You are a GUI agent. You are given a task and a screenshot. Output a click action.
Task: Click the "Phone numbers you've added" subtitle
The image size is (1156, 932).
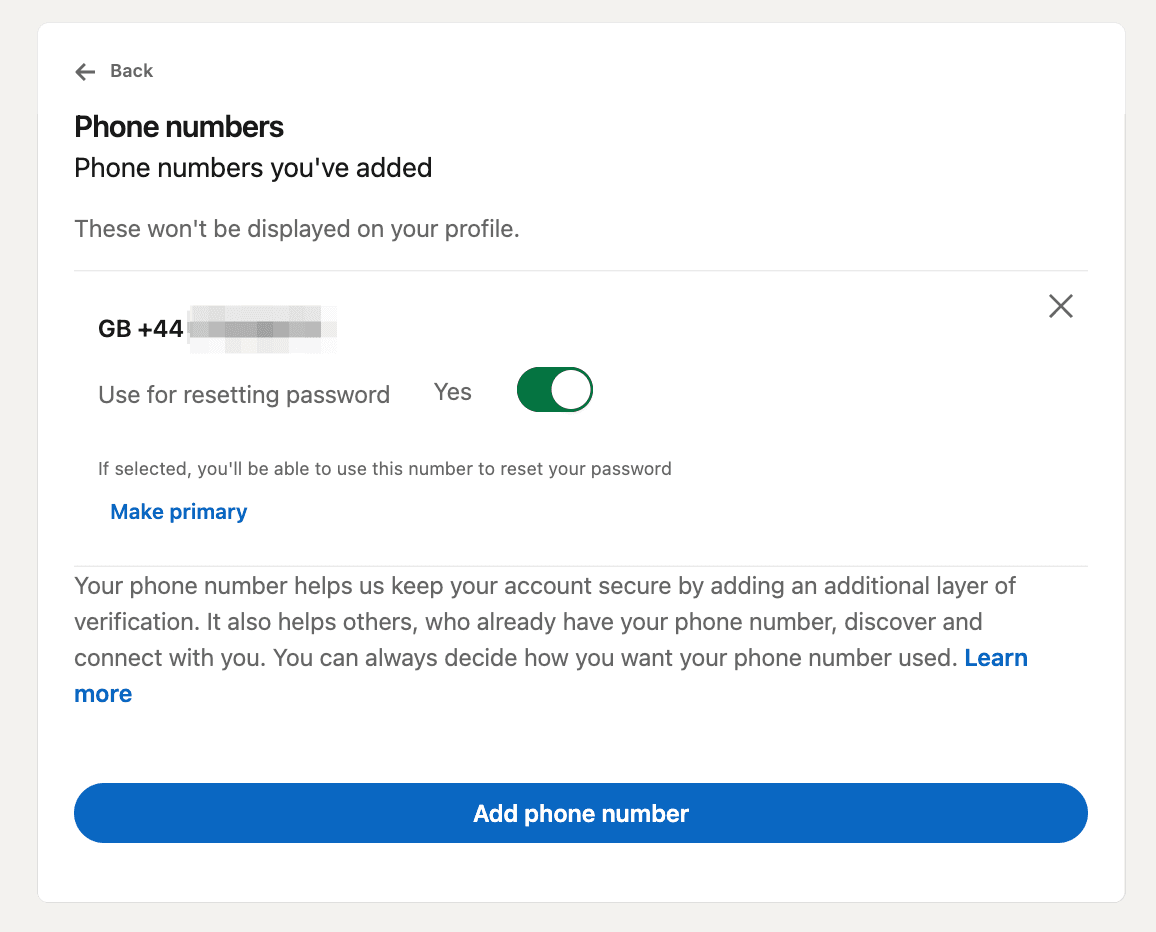pos(253,168)
